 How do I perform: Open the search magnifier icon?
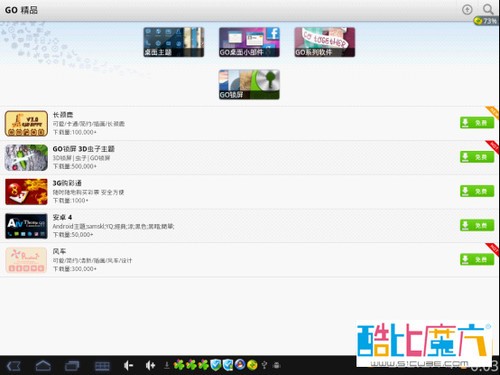pos(488,9)
